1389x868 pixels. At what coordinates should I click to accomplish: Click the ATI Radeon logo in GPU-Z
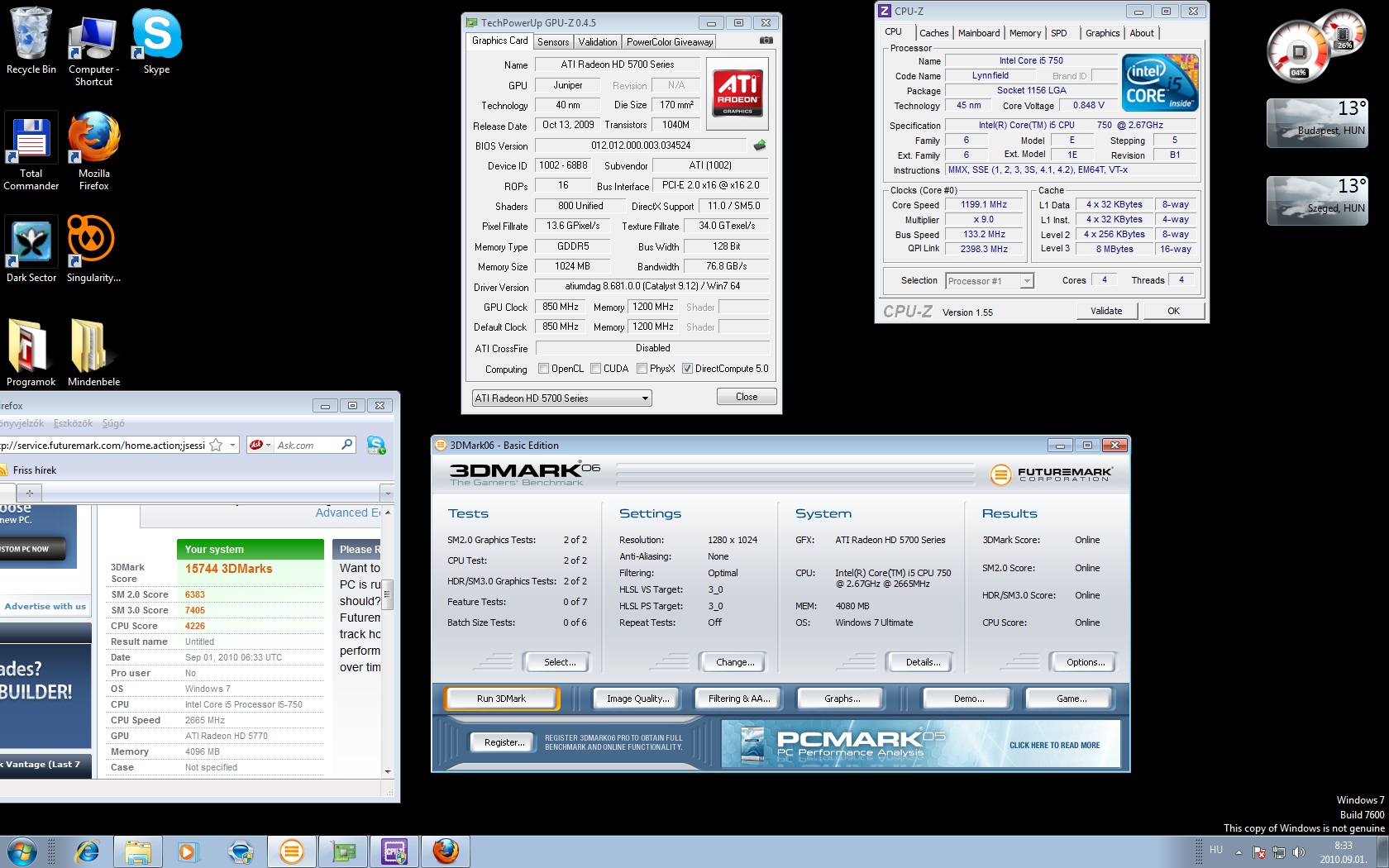tap(737, 93)
